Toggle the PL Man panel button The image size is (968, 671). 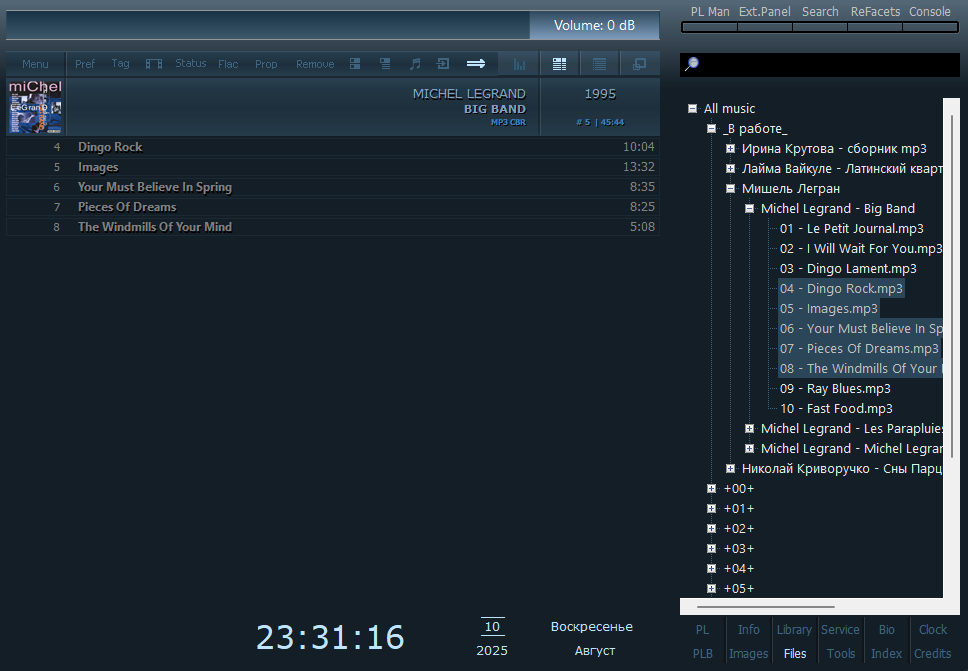pyautogui.click(x=710, y=12)
